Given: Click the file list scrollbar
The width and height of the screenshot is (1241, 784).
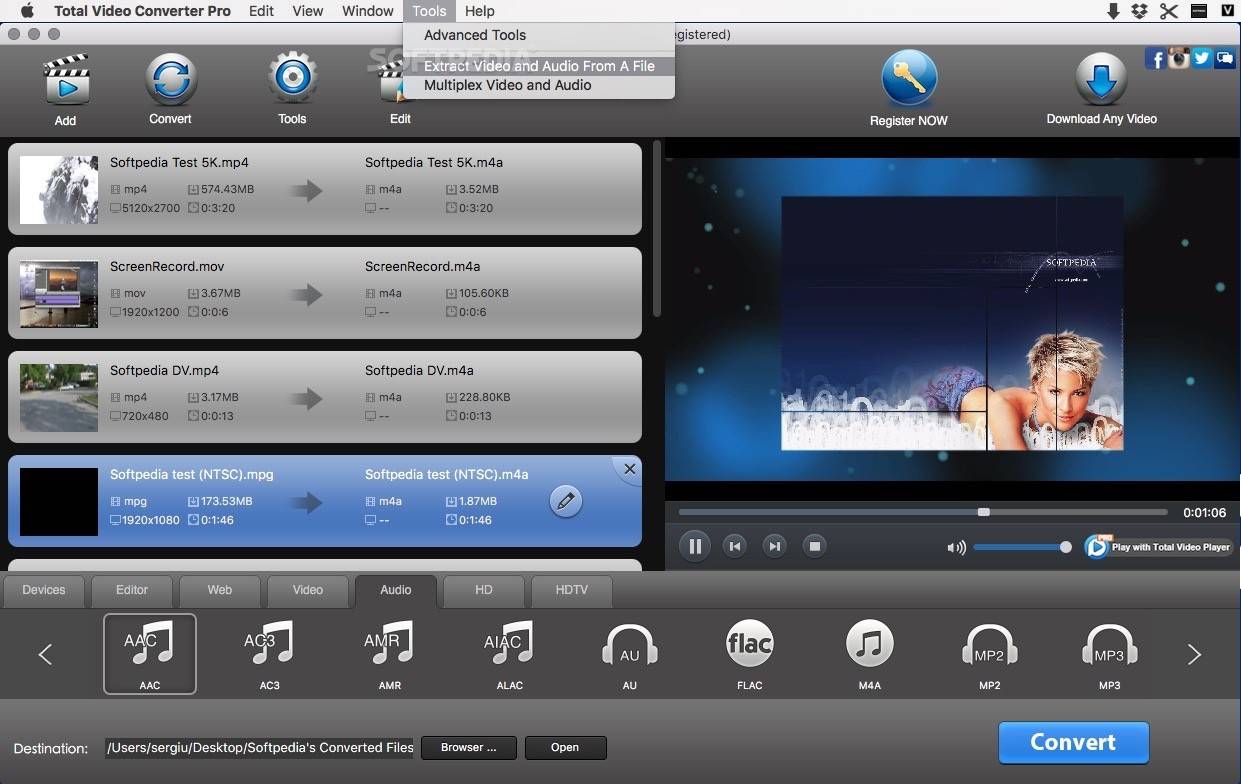Looking at the screenshot, I should (656, 228).
